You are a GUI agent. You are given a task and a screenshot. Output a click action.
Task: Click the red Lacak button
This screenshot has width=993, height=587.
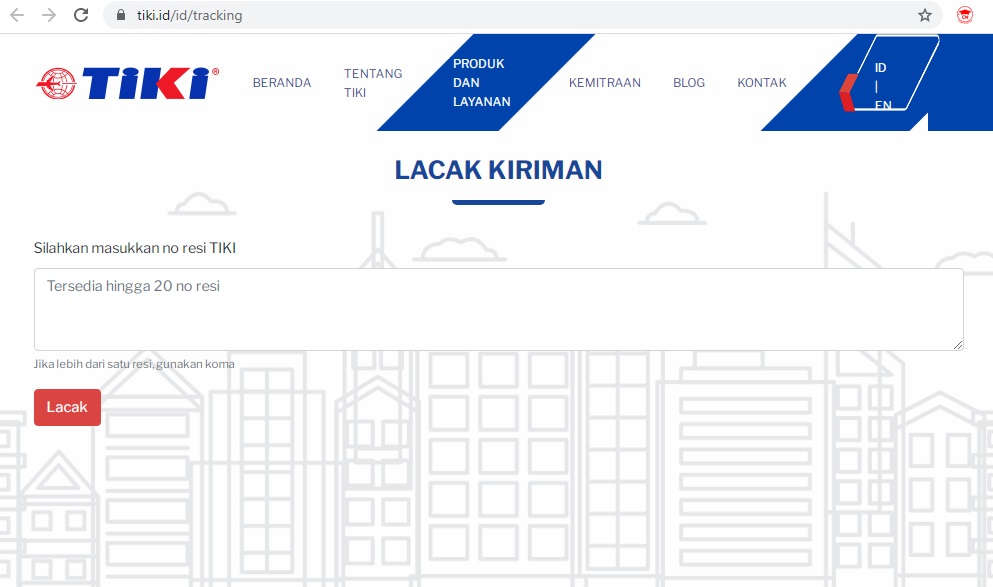coord(67,407)
